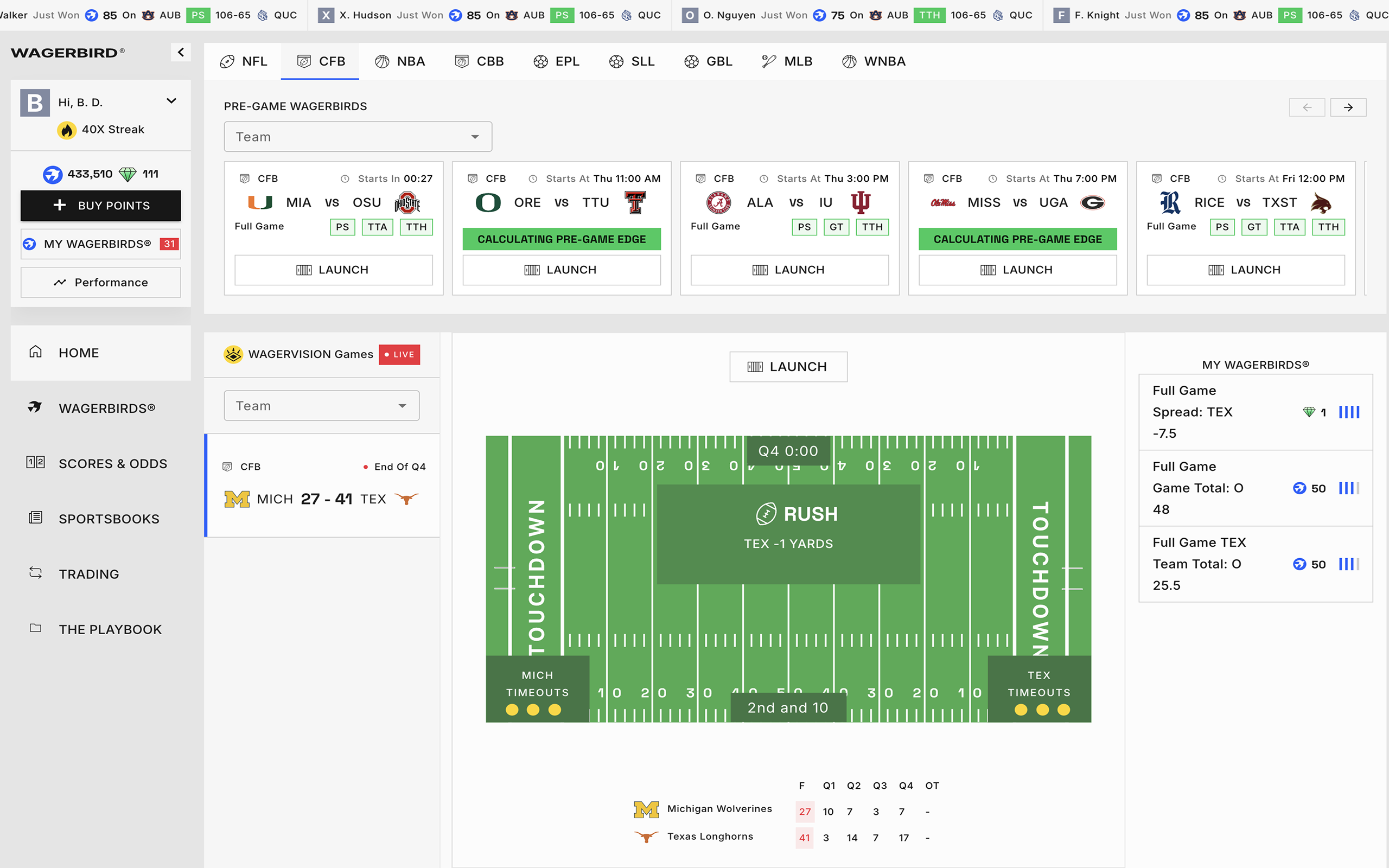Click the blue points balance icon

click(53, 175)
